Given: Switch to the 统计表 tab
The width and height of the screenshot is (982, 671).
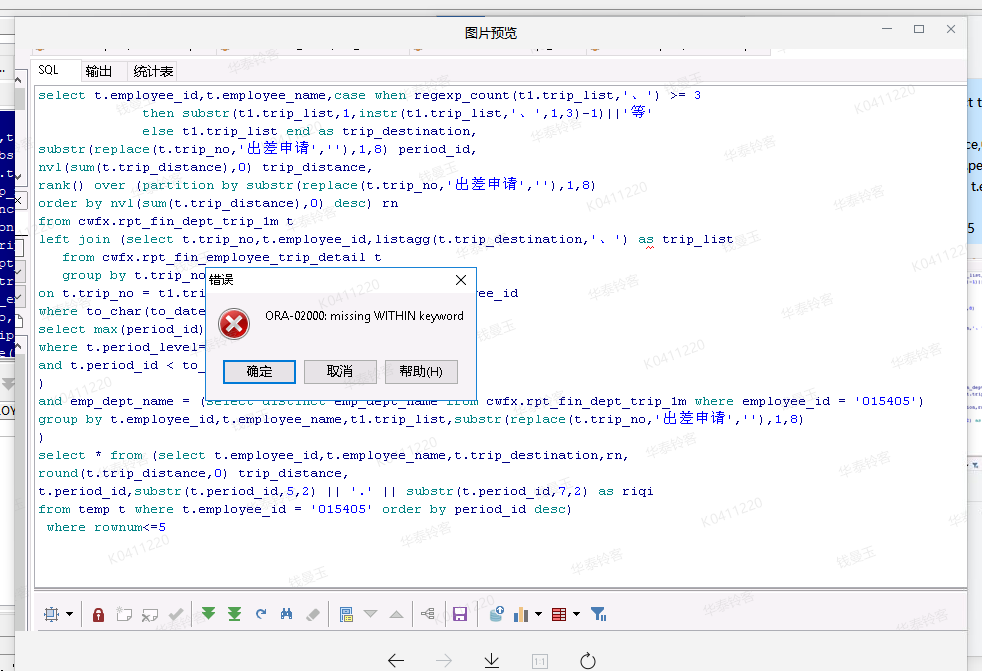Looking at the screenshot, I should (x=153, y=71).
